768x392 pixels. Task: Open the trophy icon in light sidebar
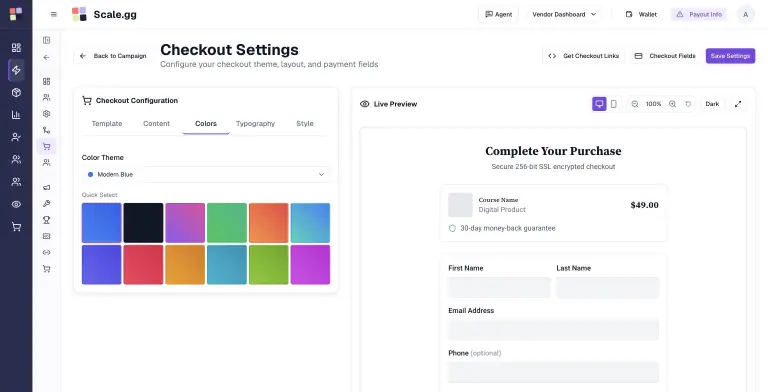click(47, 220)
